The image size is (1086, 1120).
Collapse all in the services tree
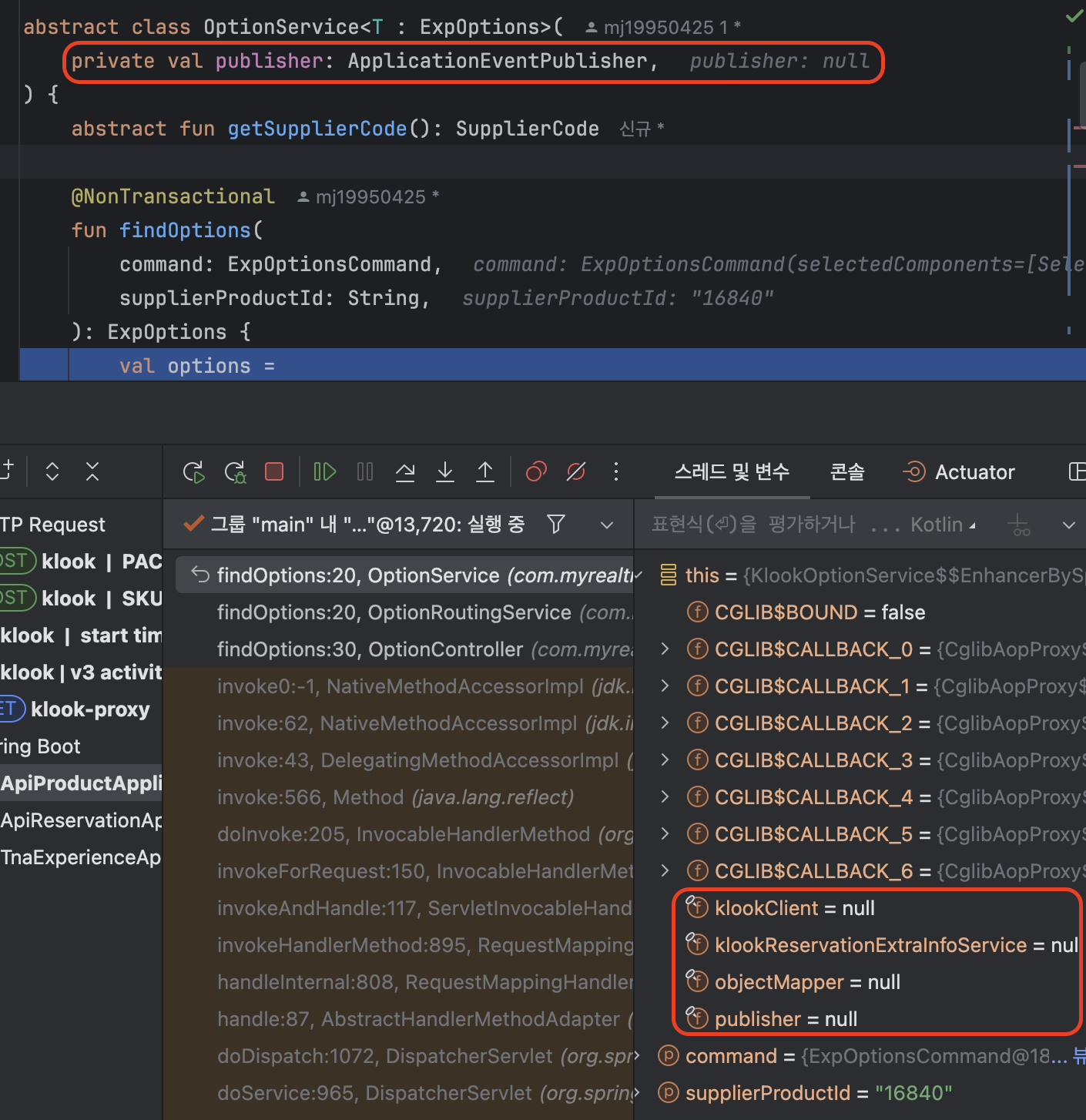(92, 471)
